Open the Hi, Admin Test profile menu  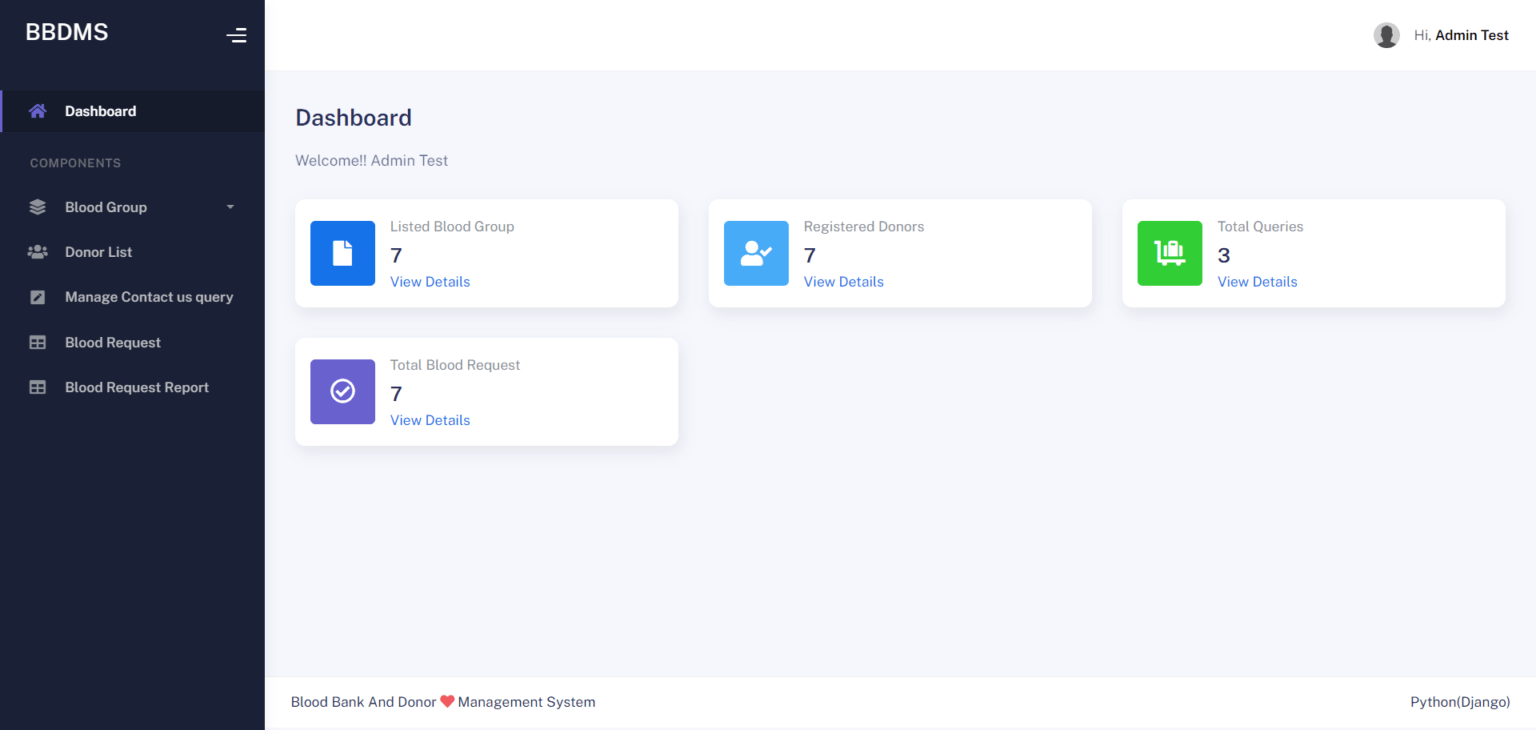pyautogui.click(x=1462, y=34)
